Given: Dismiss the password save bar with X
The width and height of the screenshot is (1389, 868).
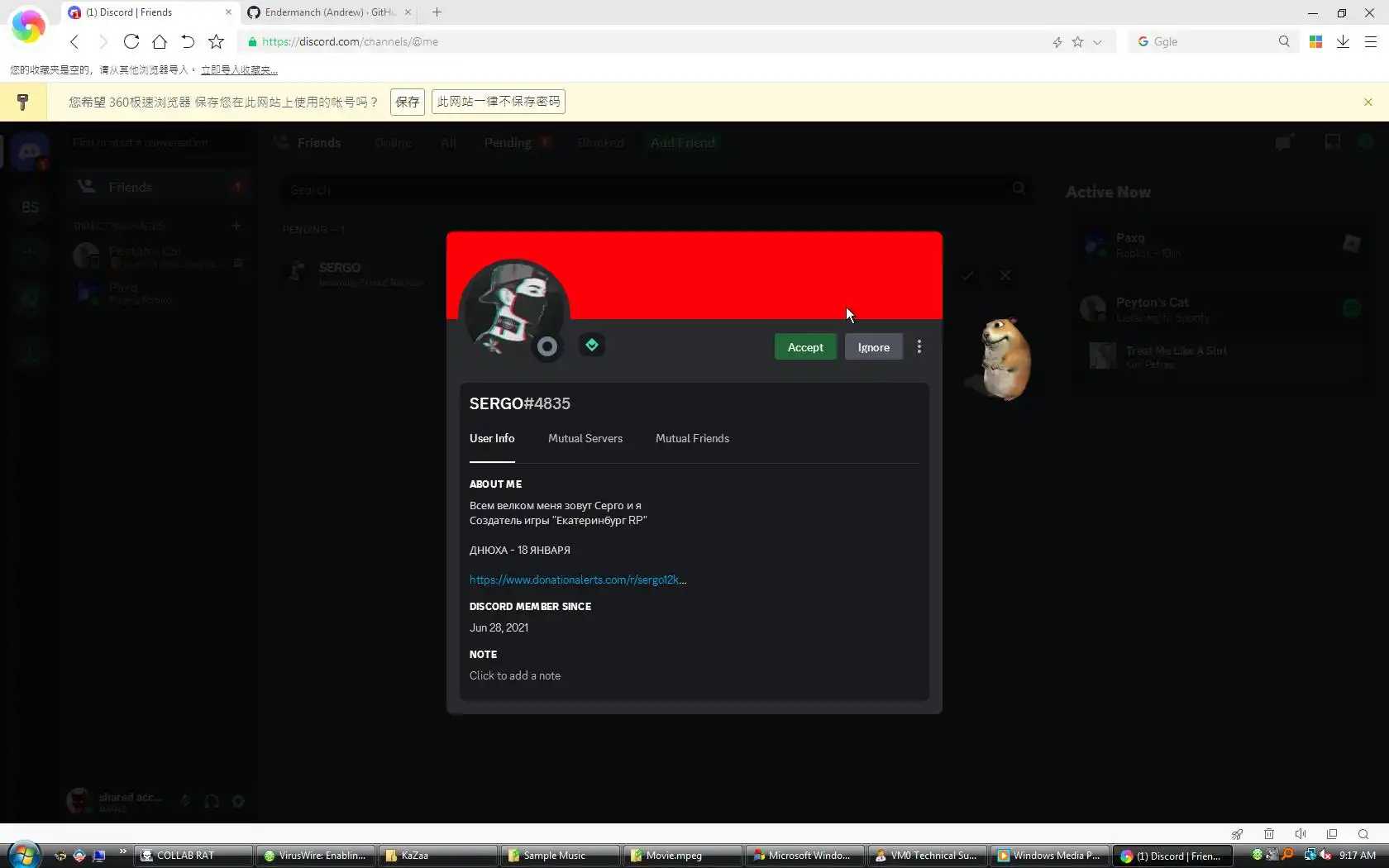Looking at the screenshot, I should 1368,102.
